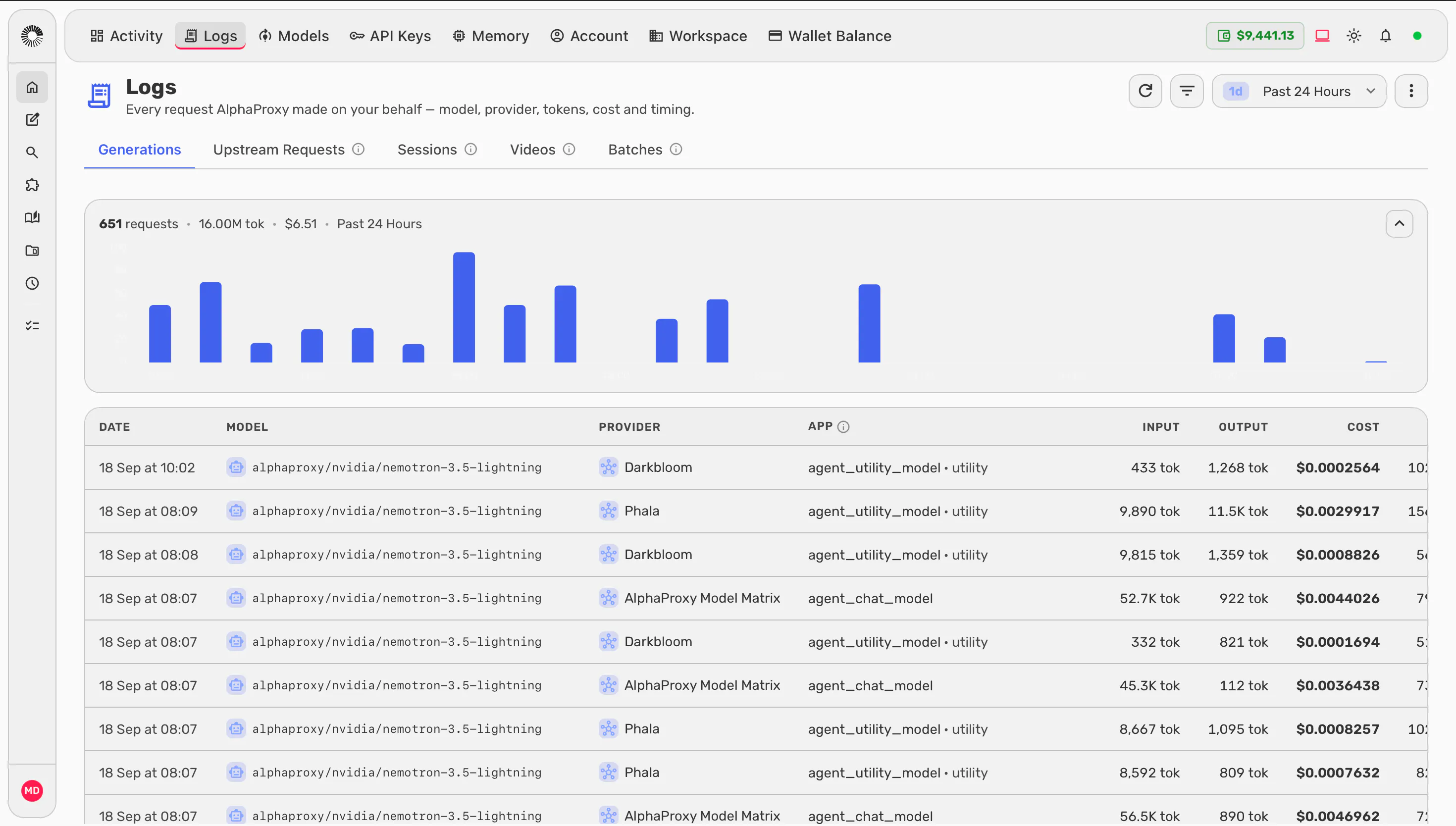Open the three-dot more options menu
Viewport: 1456px width, 826px height.
(x=1411, y=91)
